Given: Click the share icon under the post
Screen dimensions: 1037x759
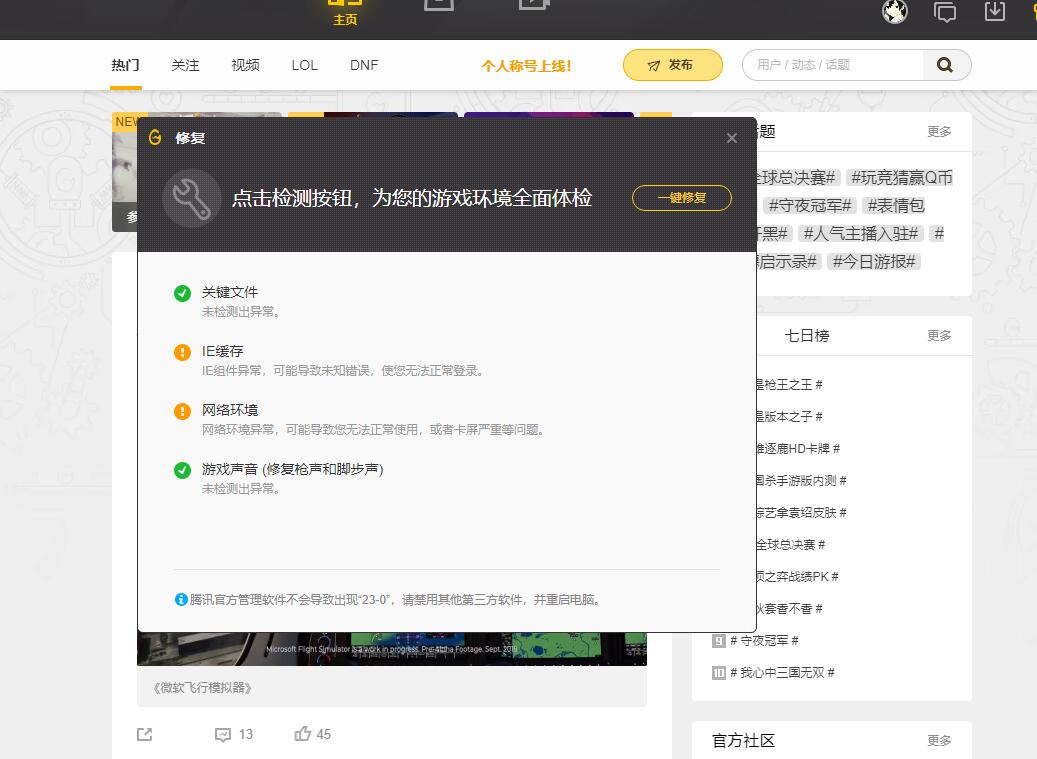Looking at the screenshot, I should (x=144, y=734).
